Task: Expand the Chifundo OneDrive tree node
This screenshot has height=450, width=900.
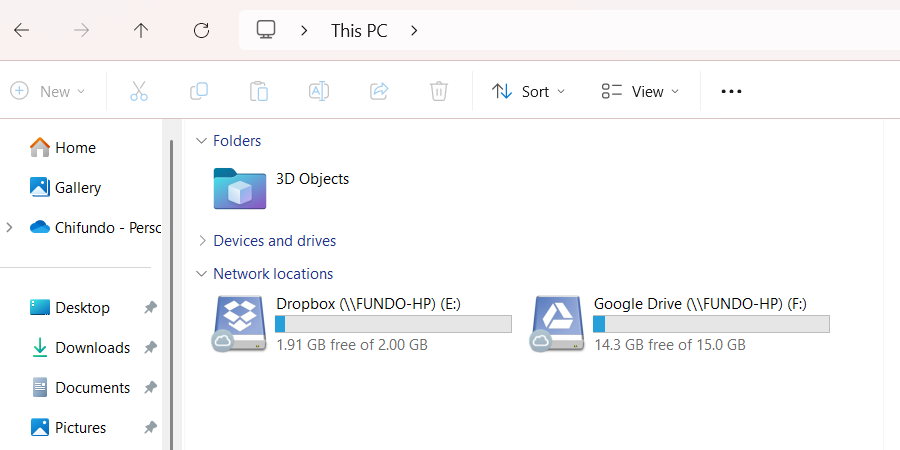Action: [9, 228]
